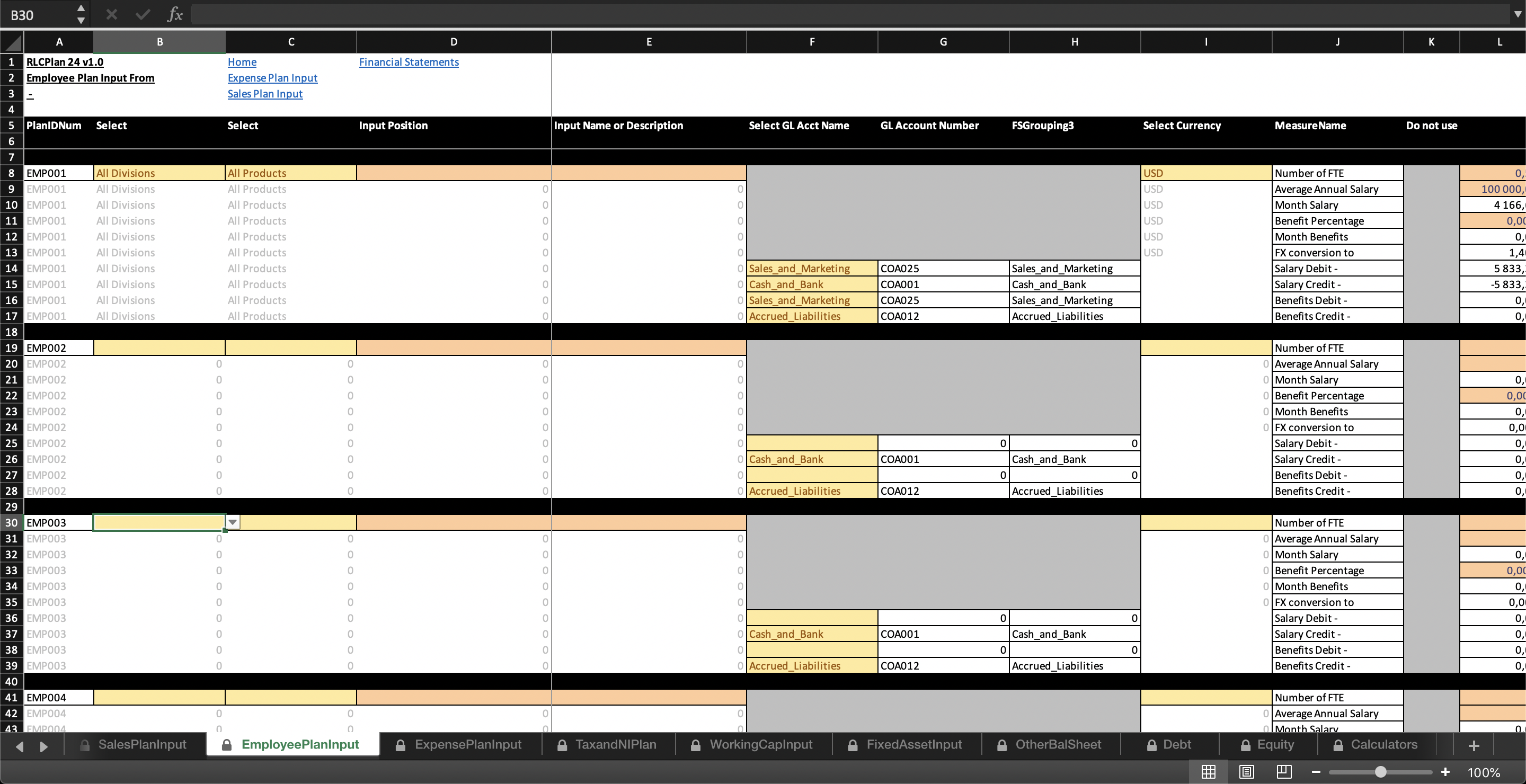Screen dimensions: 1526x784
Task: Select column F header
Action: click(x=812, y=42)
